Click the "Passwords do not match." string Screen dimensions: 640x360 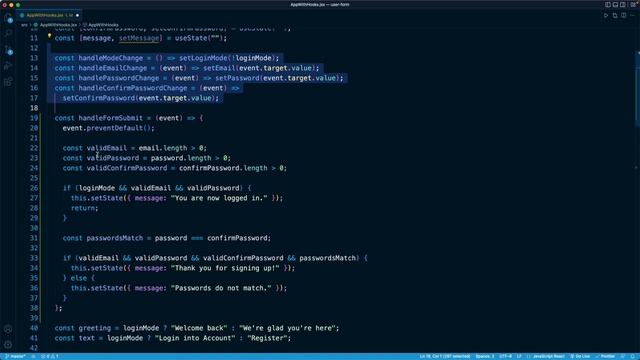click(221, 288)
